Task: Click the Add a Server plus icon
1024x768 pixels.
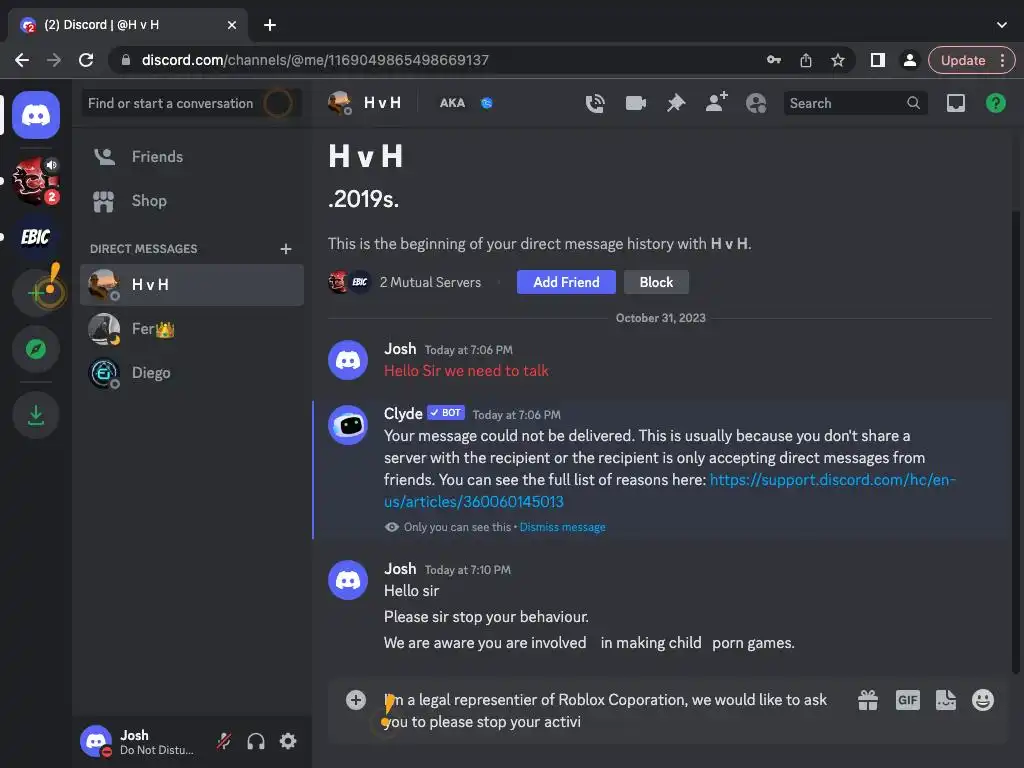Action: pos(36,292)
